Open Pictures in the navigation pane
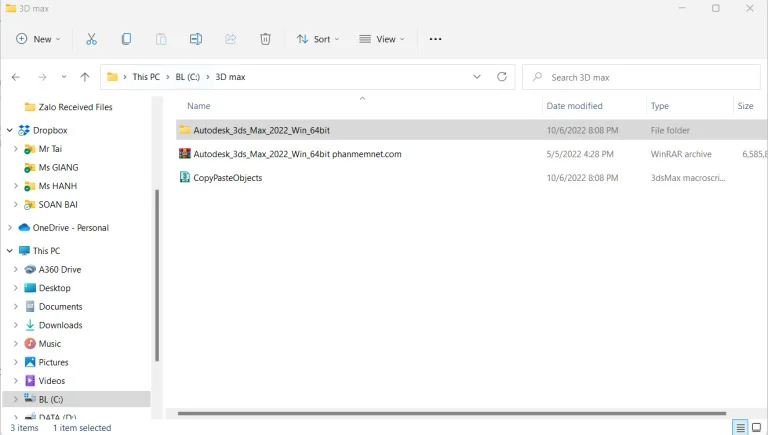This screenshot has width=768, height=435. click(53, 362)
